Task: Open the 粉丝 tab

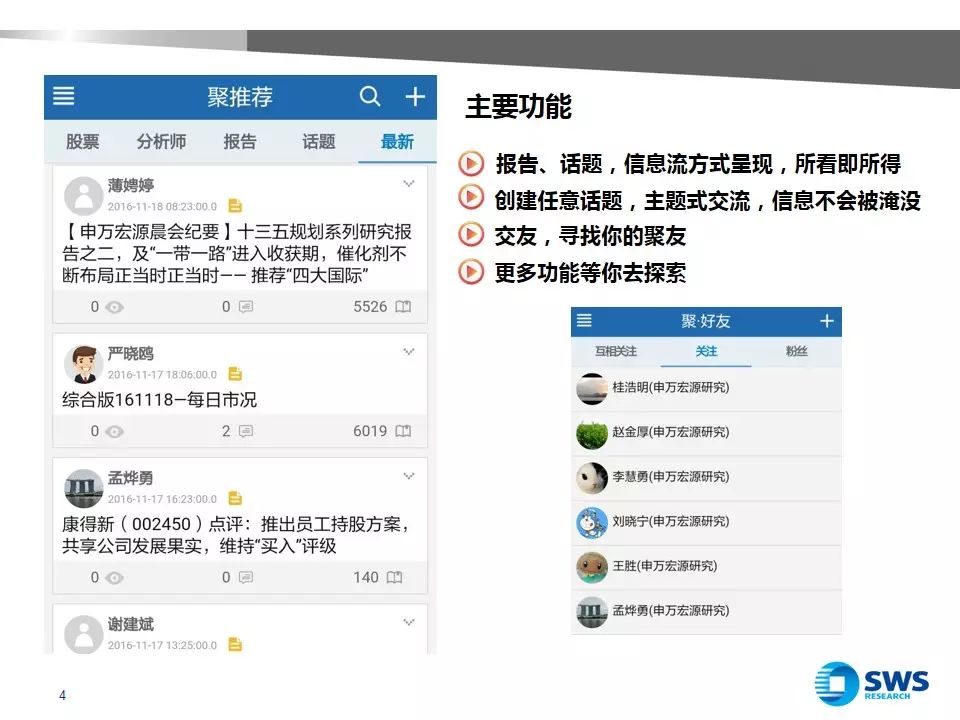Action: pos(797,351)
